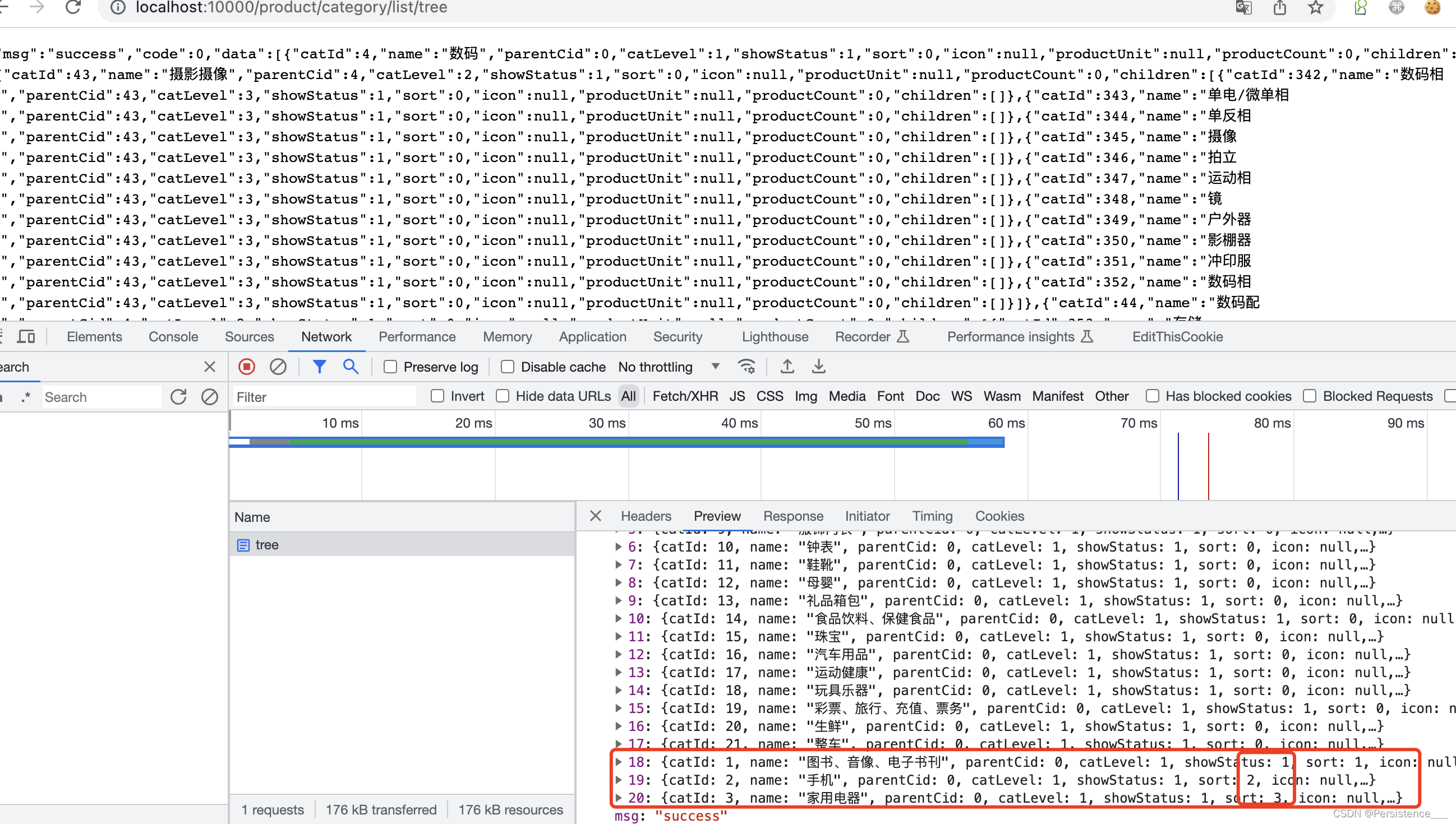This screenshot has height=824, width=1456.
Task: Open the Performance tab
Action: (x=417, y=337)
